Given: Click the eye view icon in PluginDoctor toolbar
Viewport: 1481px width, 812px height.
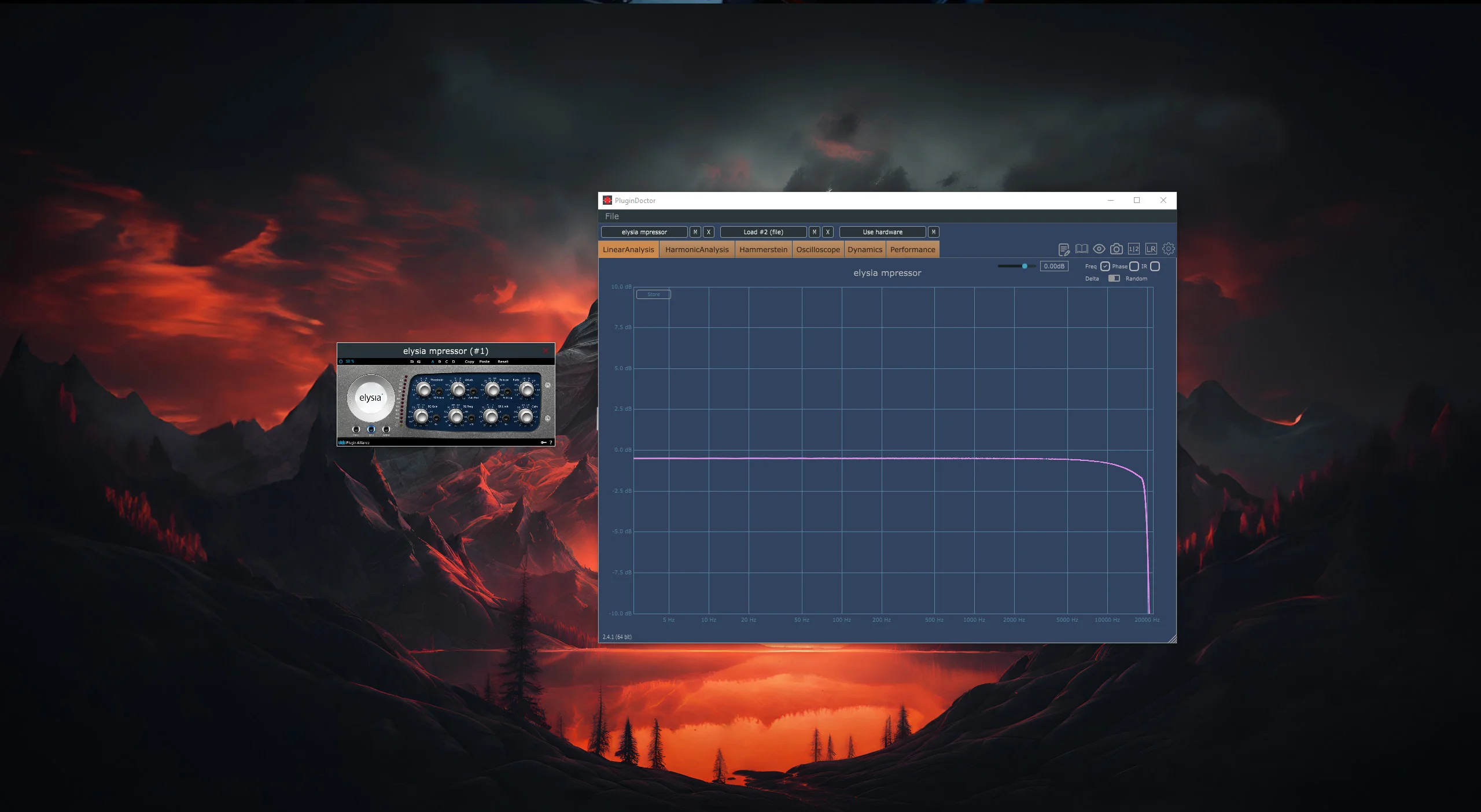Looking at the screenshot, I should pyautogui.click(x=1099, y=249).
